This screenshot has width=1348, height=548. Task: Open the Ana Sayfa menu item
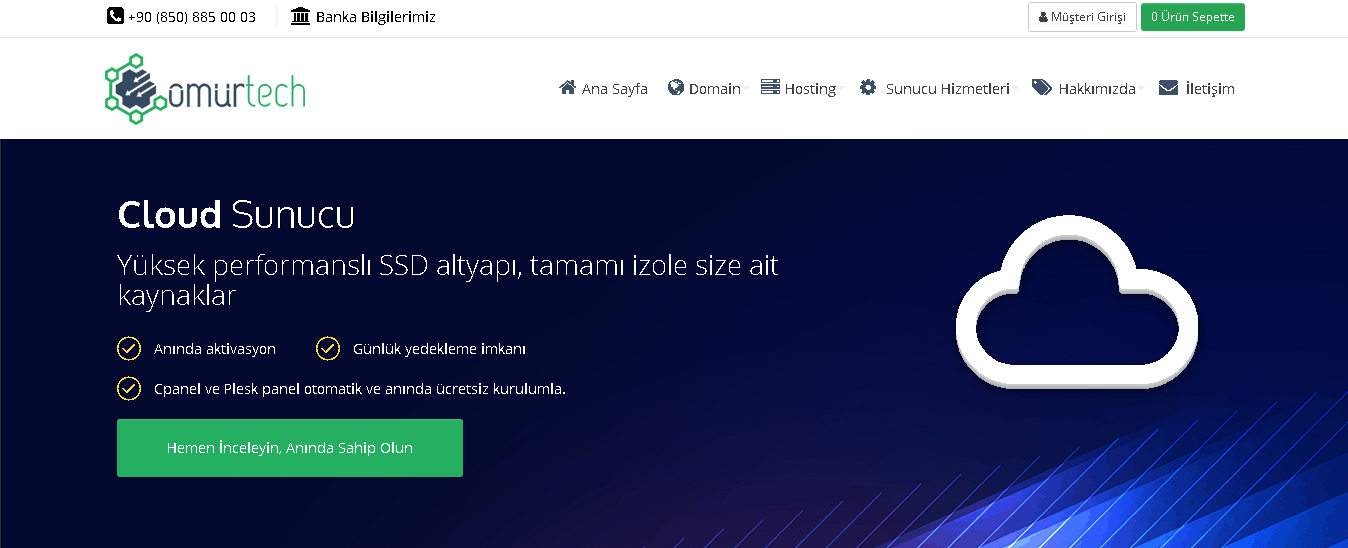pos(603,88)
